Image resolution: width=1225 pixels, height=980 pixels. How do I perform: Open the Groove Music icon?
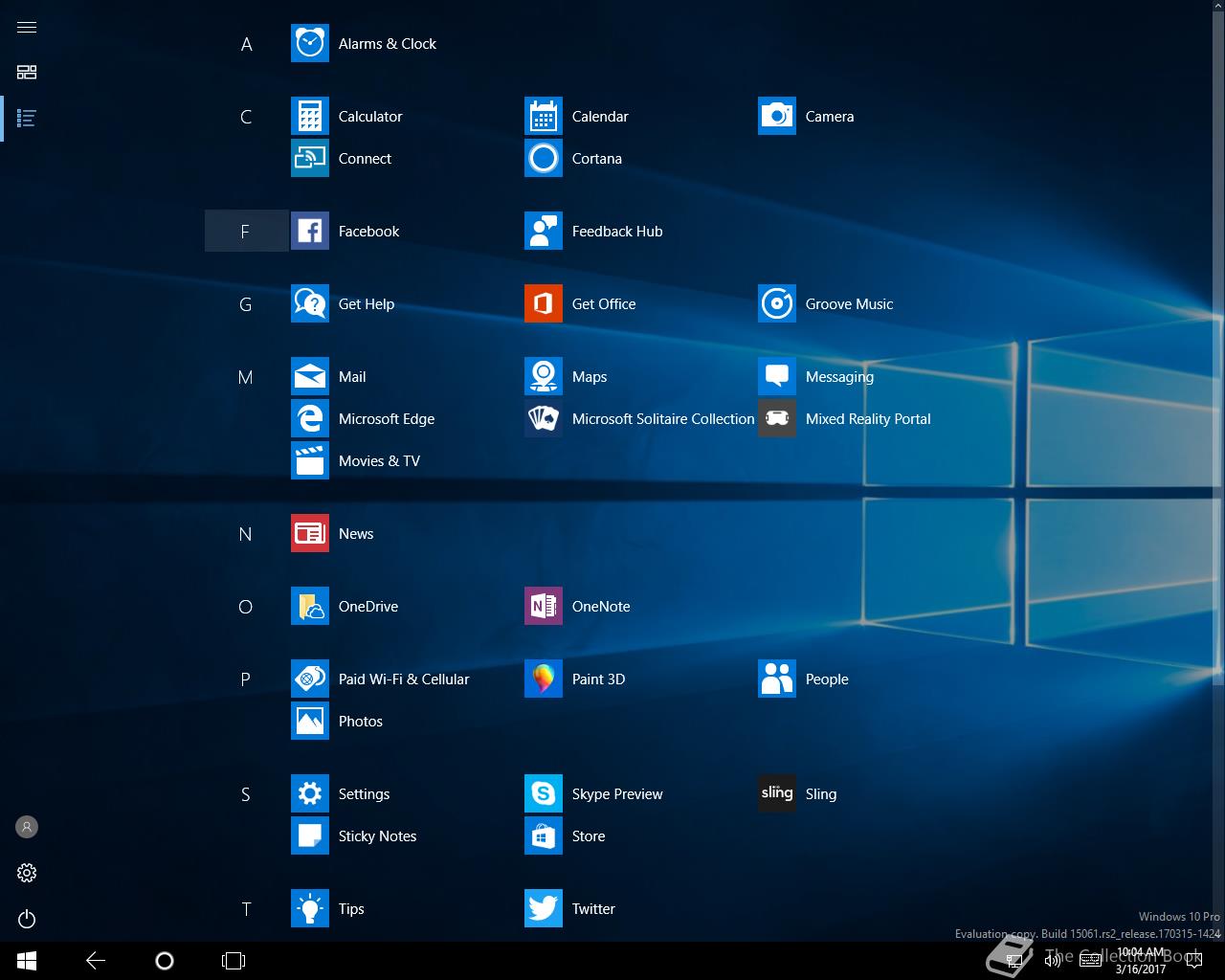click(777, 304)
